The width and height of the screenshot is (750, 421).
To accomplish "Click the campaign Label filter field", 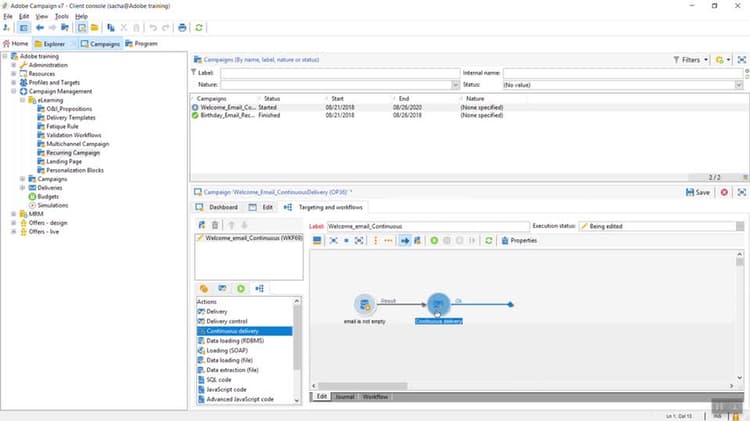I will (x=340, y=73).
